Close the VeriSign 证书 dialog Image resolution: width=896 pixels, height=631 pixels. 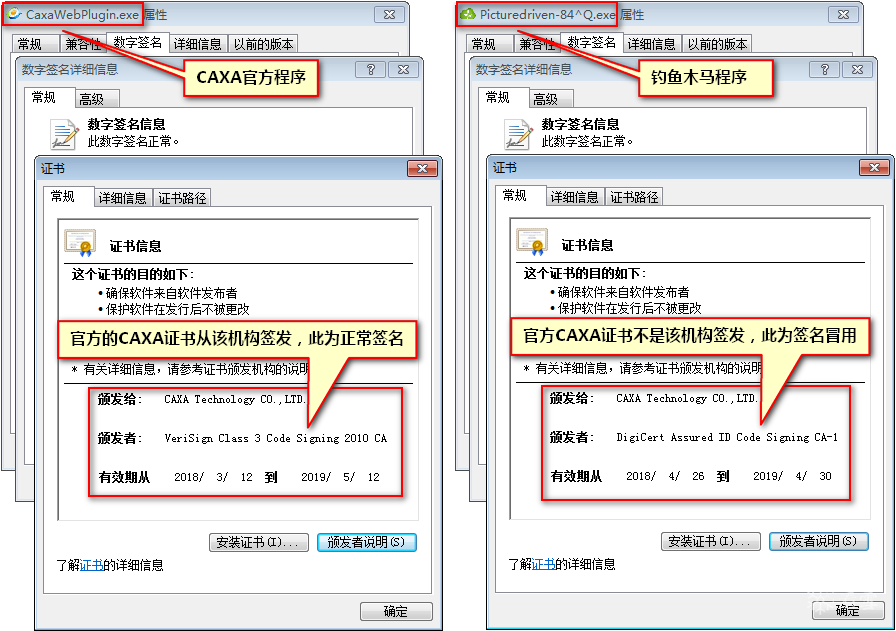[422, 168]
